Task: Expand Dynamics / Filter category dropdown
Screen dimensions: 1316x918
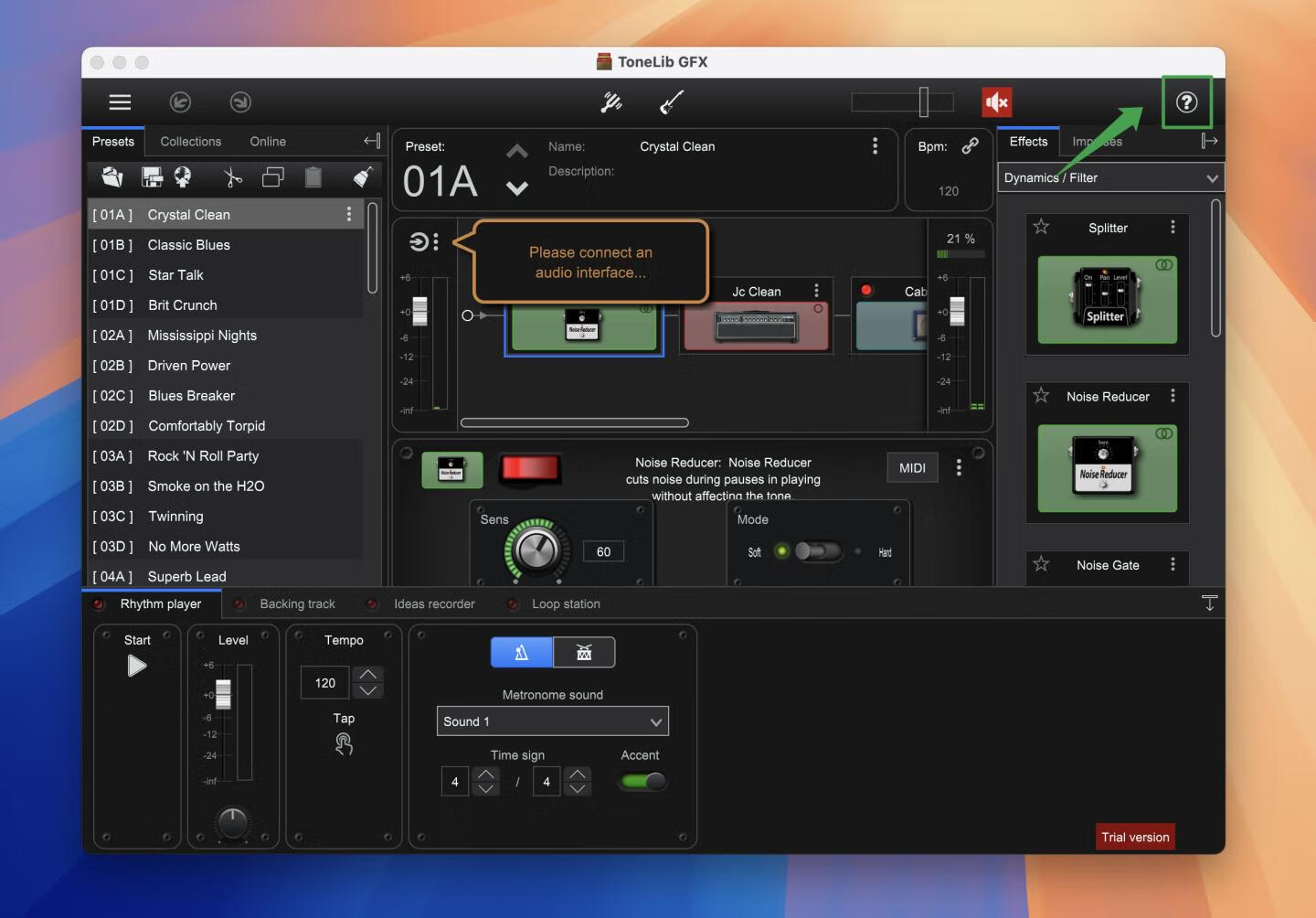Action: tap(1110, 177)
